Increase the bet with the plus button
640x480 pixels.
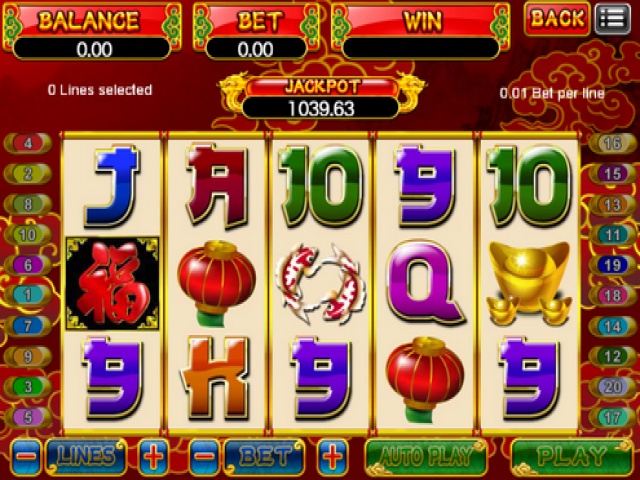click(332, 457)
